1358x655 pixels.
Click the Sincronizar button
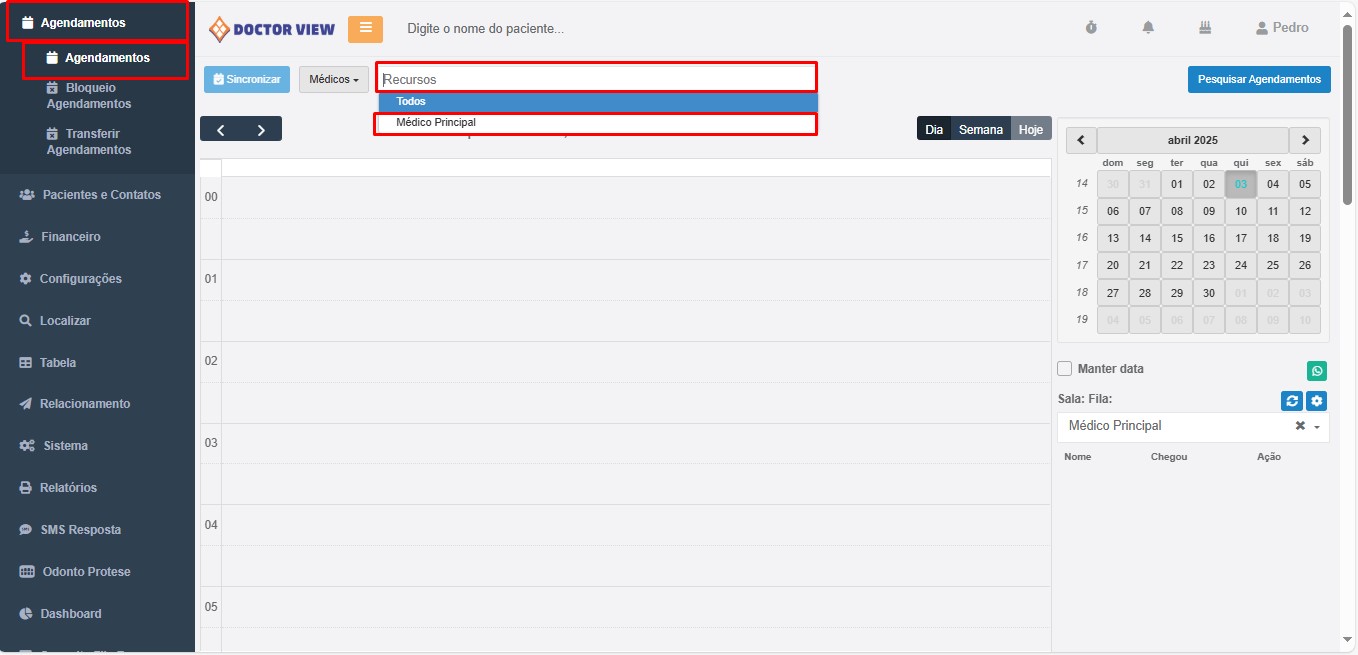[246, 79]
